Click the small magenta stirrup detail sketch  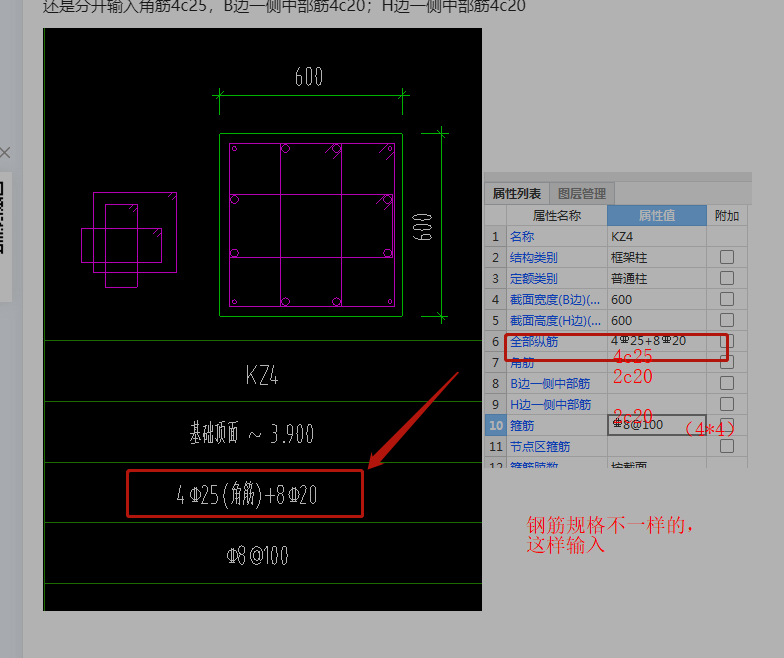129,240
